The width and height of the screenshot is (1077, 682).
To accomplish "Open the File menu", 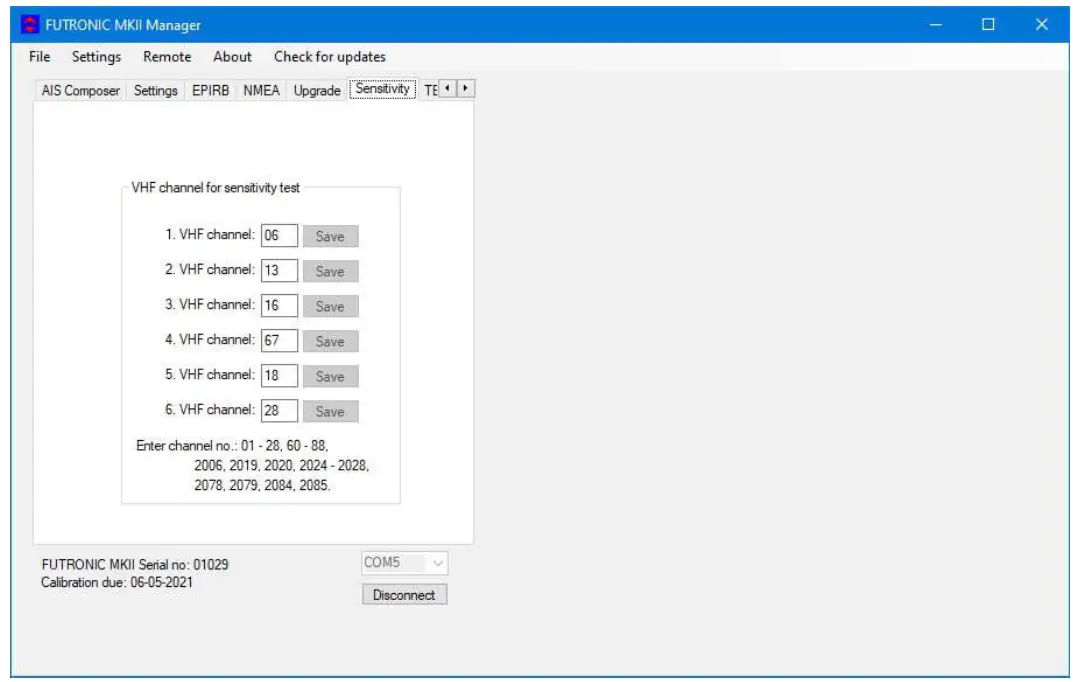I will coord(39,57).
